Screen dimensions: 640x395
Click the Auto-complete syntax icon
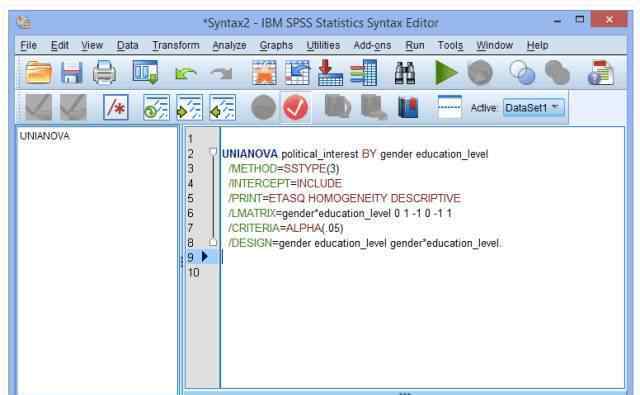tap(449, 108)
